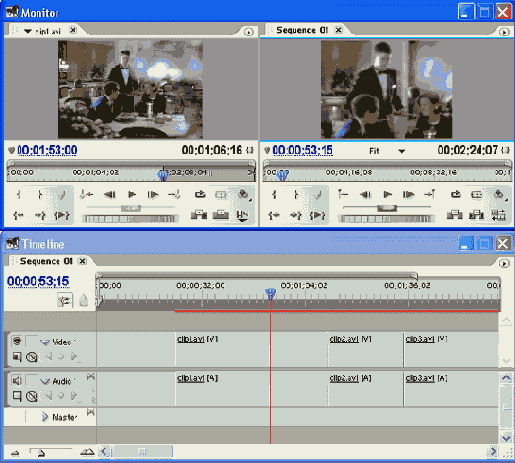515x463 pixels.
Task: Open the Fit zoom level dropdown
Action: pyautogui.click(x=402, y=152)
